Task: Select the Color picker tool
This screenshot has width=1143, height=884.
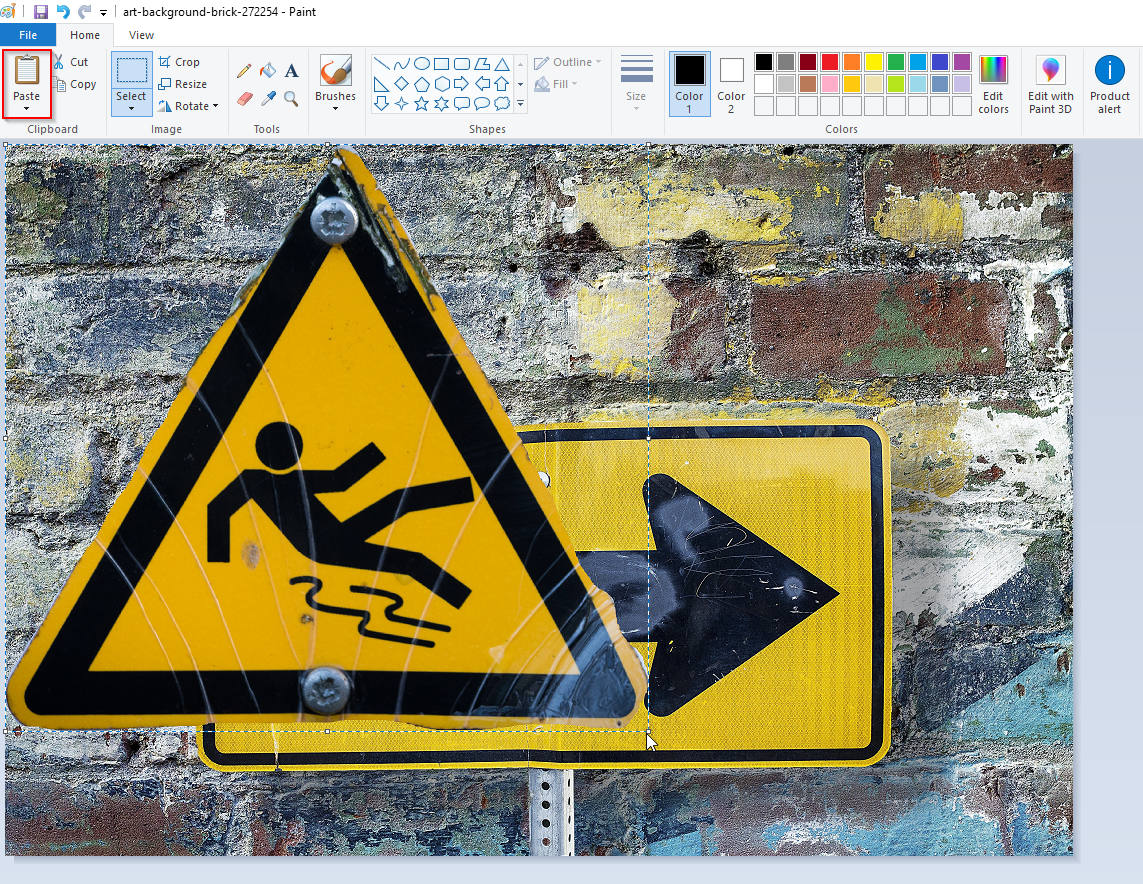Action: [x=267, y=97]
